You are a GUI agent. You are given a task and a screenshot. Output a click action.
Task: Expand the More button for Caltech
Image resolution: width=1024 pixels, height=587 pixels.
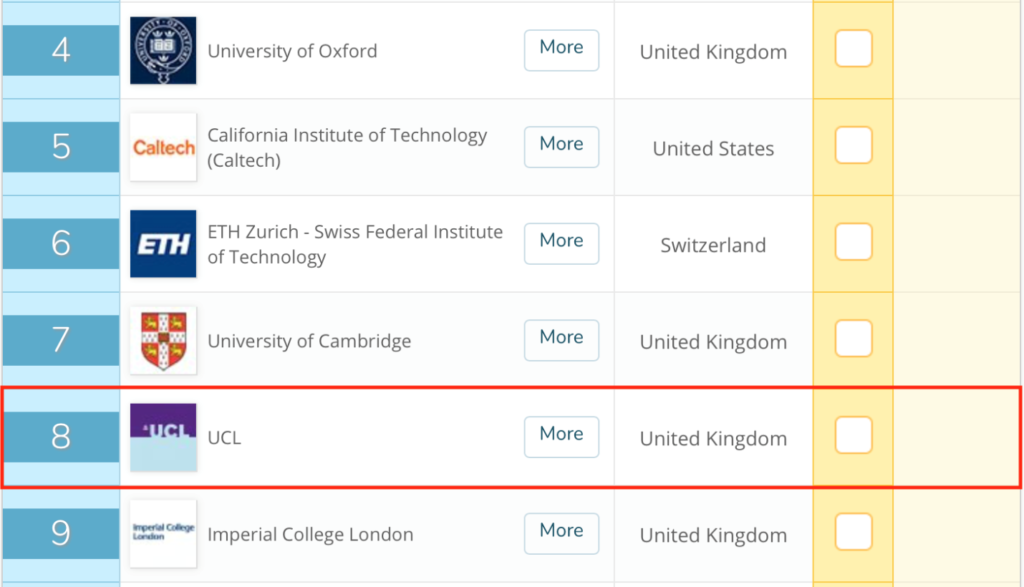pos(562,147)
